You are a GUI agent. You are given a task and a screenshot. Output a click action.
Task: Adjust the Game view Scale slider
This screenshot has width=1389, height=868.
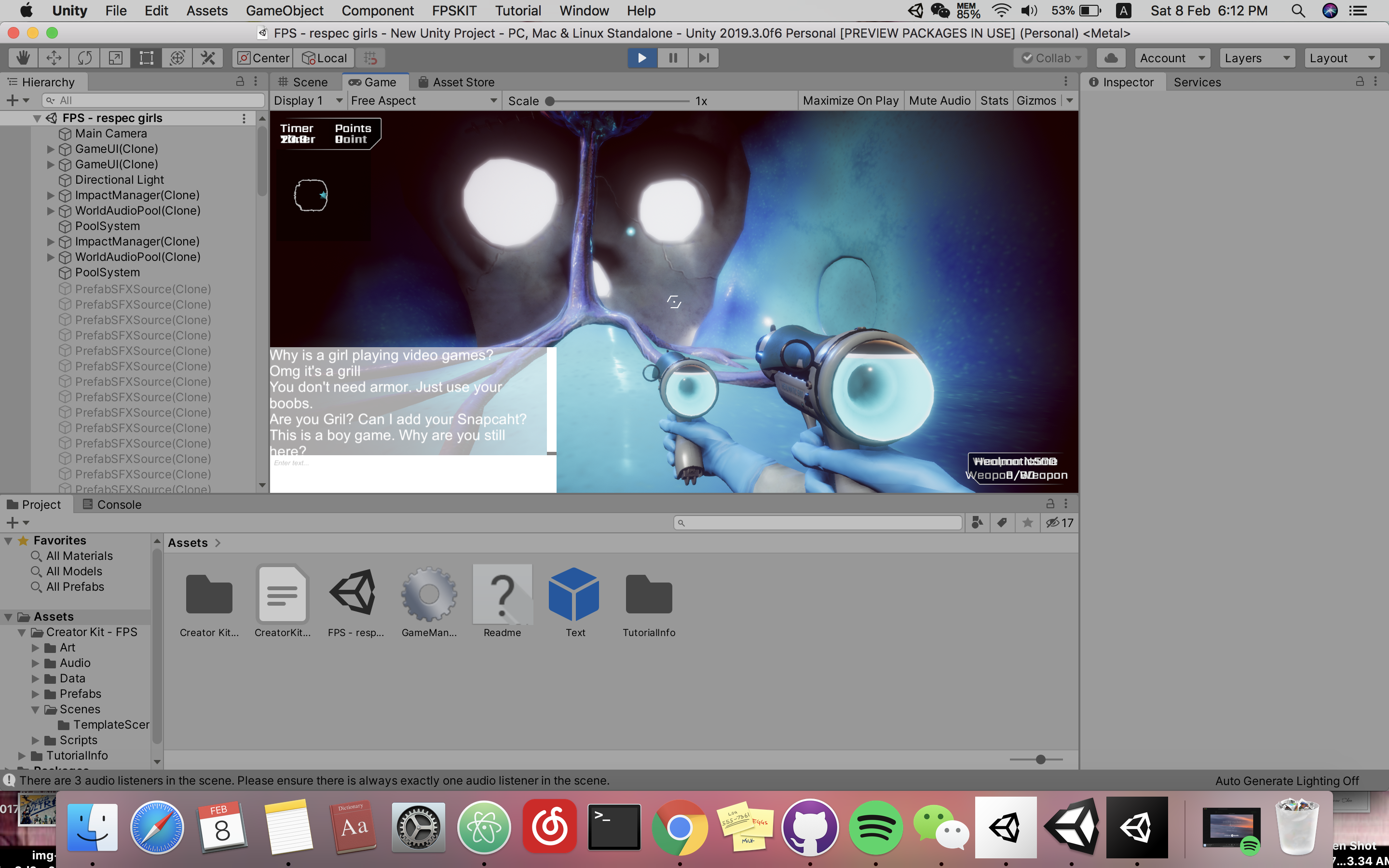click(x=550, y=101)
